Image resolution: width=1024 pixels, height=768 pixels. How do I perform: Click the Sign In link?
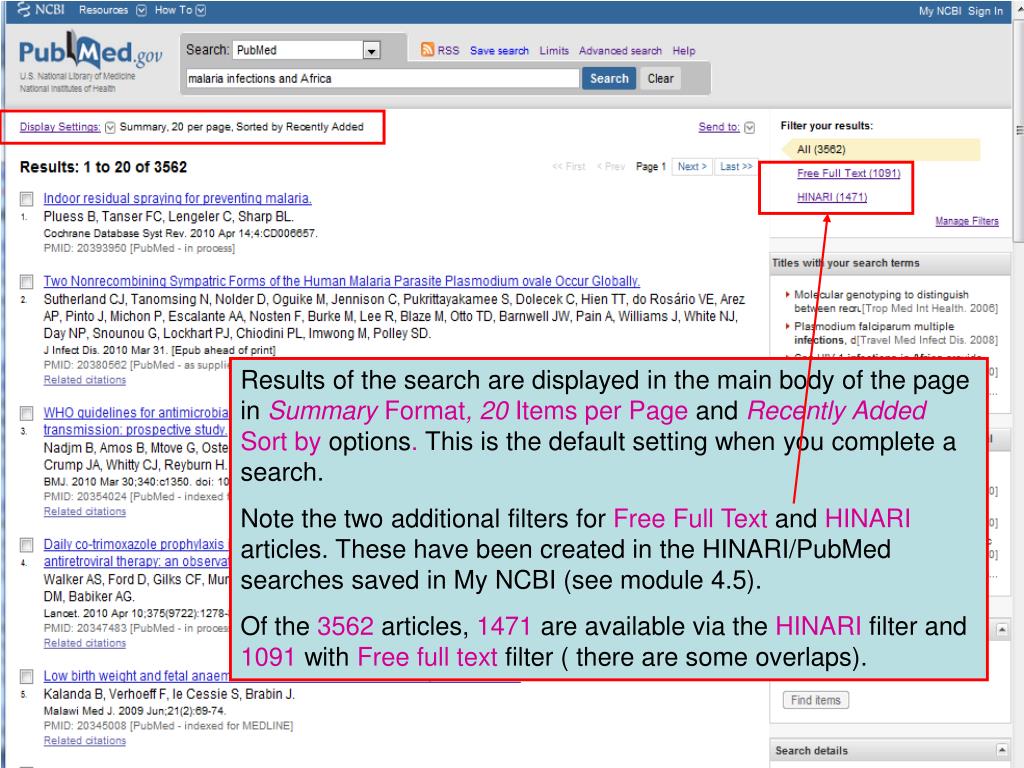pyautogui.click(x=985, y=11)
